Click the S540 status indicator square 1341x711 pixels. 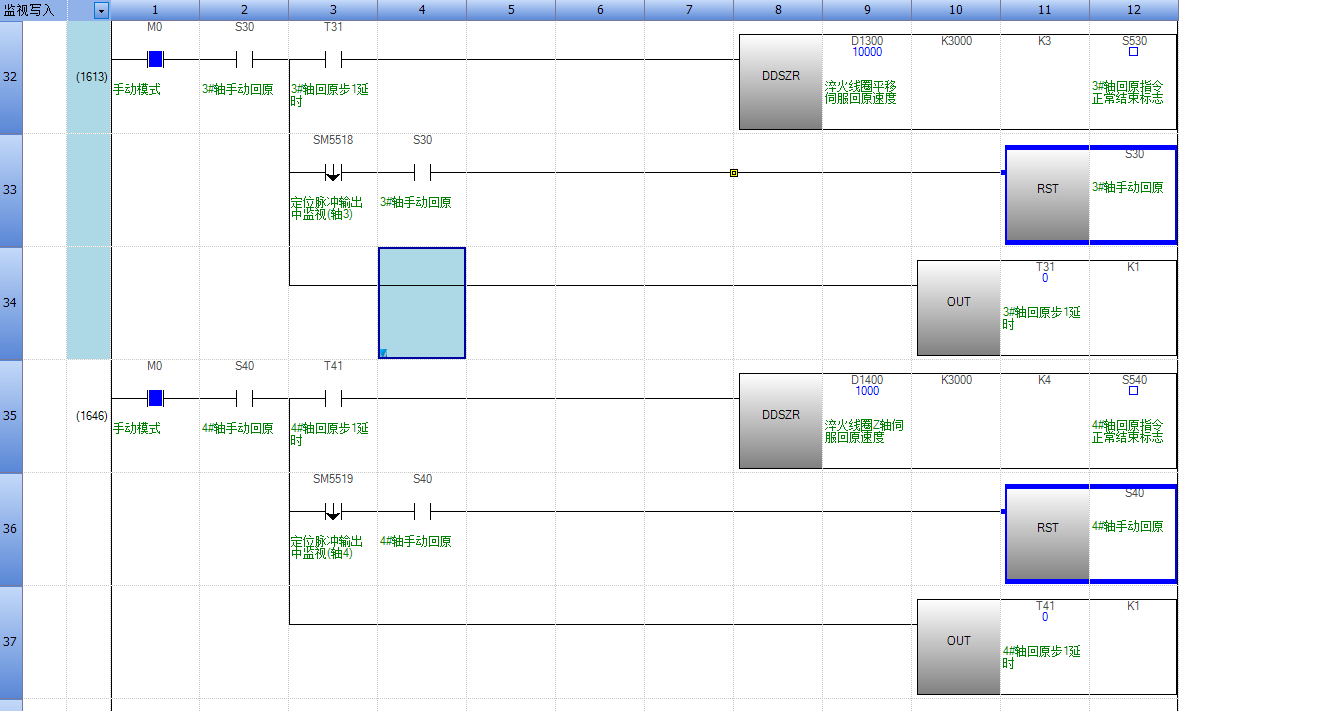tap(1133, 391)
